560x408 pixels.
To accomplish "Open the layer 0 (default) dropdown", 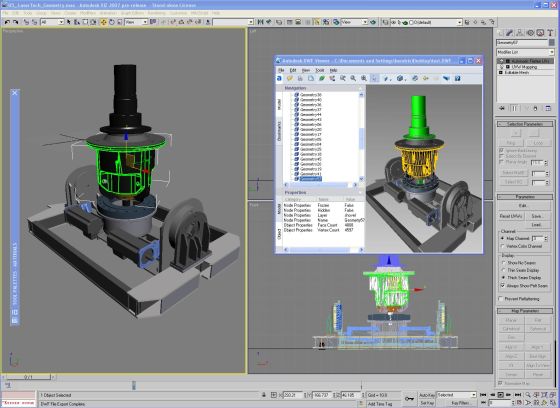I will (x=425, y=22).
